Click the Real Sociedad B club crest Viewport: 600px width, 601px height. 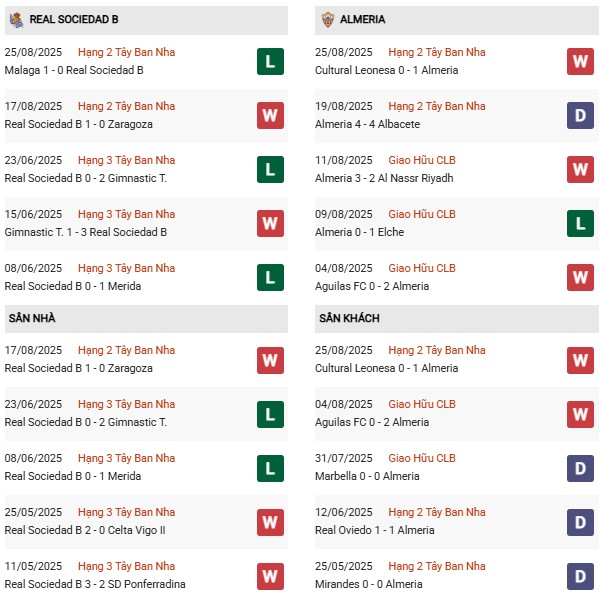(17, 19)
